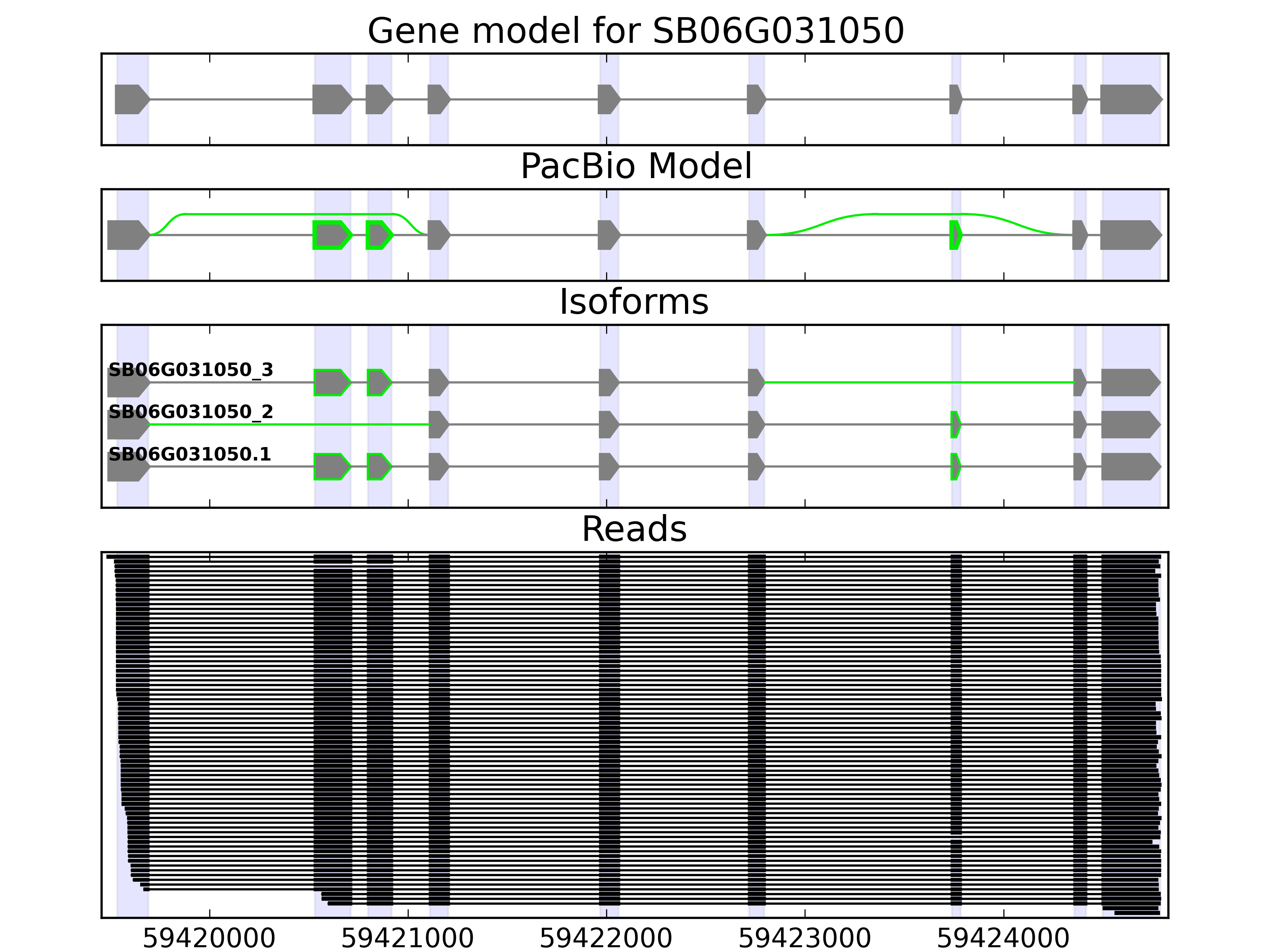Click the long green intron line of SB06G031050_3
Image resolution: width=1270 pixels, height=952 pixels.
919,382
